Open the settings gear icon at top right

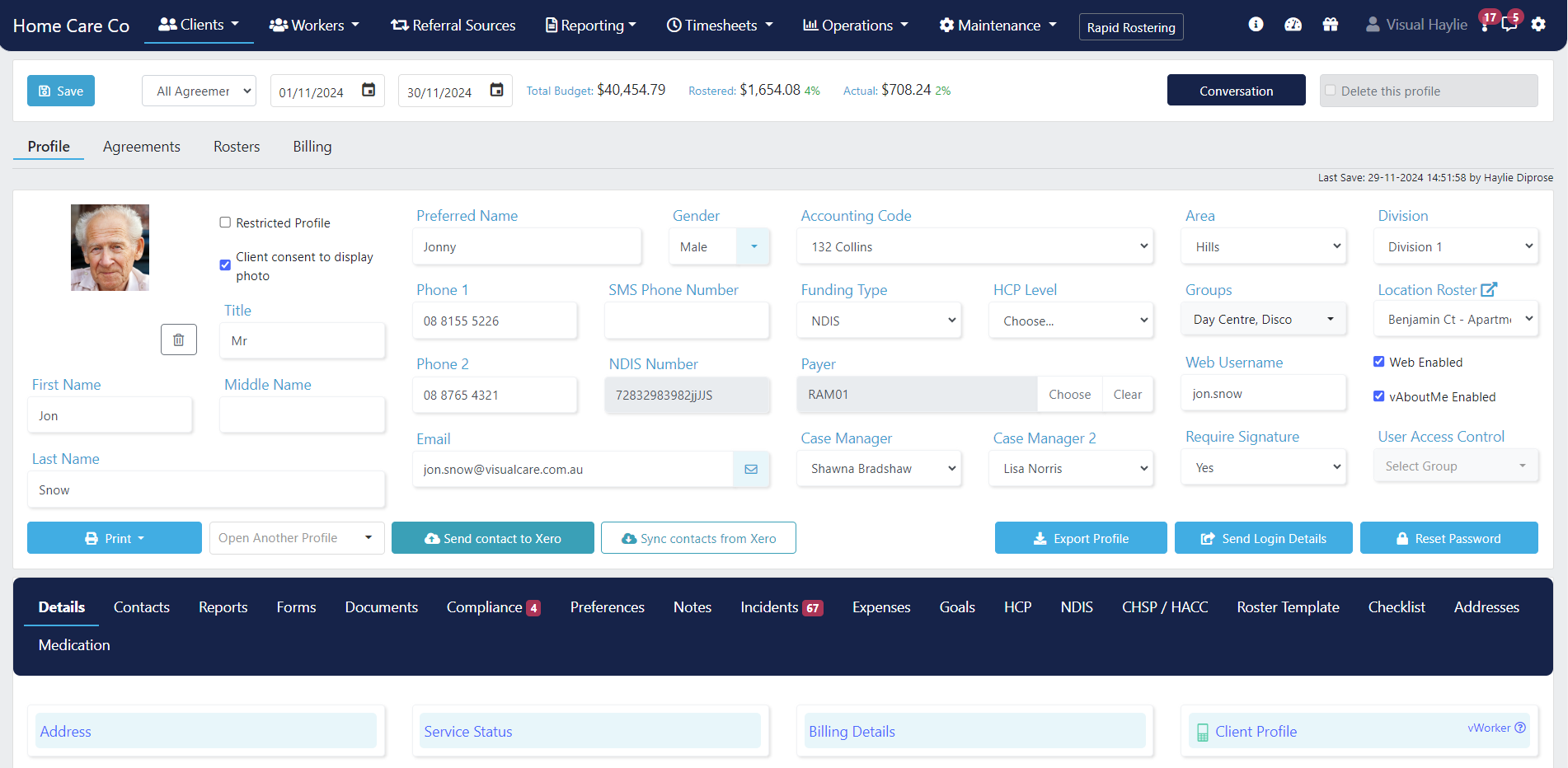coord(1538,25)
